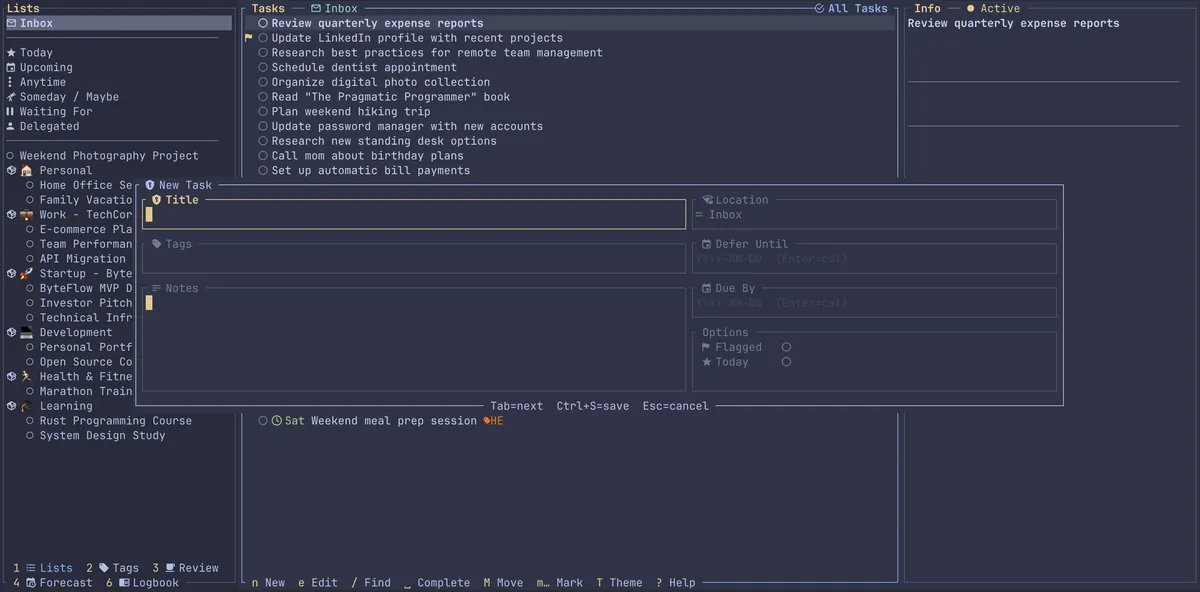Select the Anytime dots icon
This screenshot has width=1200, height=592.
(x=11, y=82)
